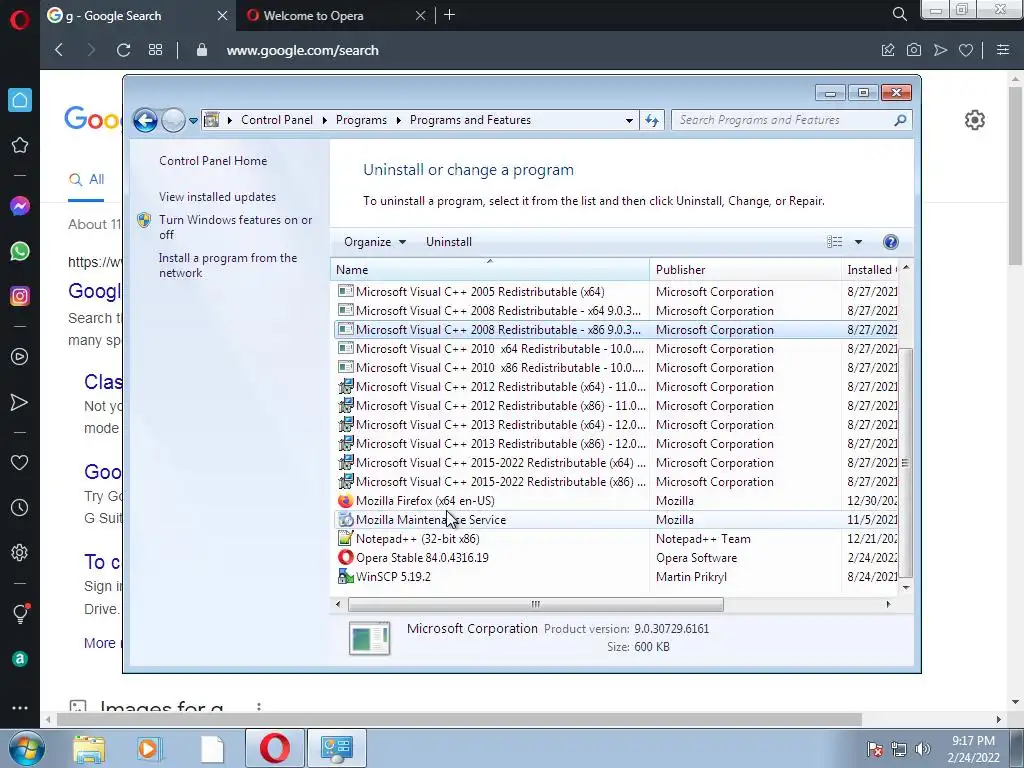
Task: Sort list by Name column header
Action: pos(490,270)
